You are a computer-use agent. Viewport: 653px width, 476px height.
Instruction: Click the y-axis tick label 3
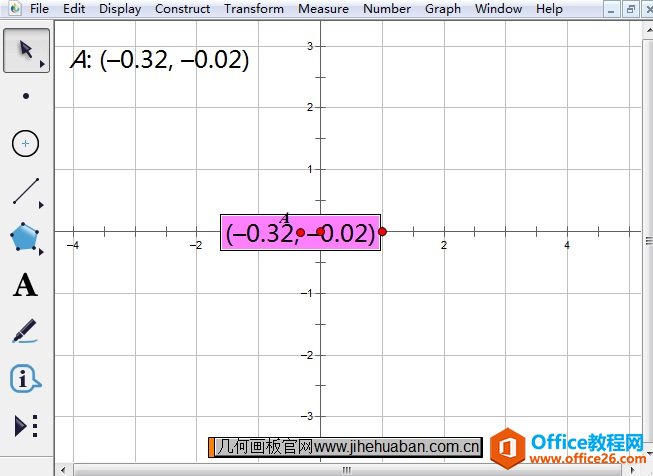[310, 46]
